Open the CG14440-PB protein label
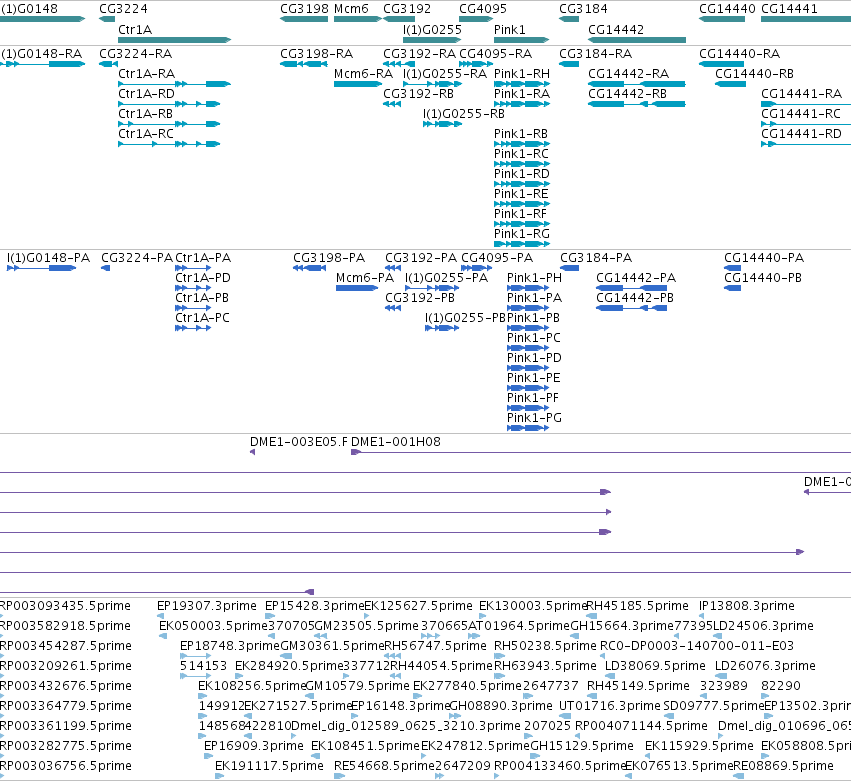851x781 pixels. [x=763, y=278]
